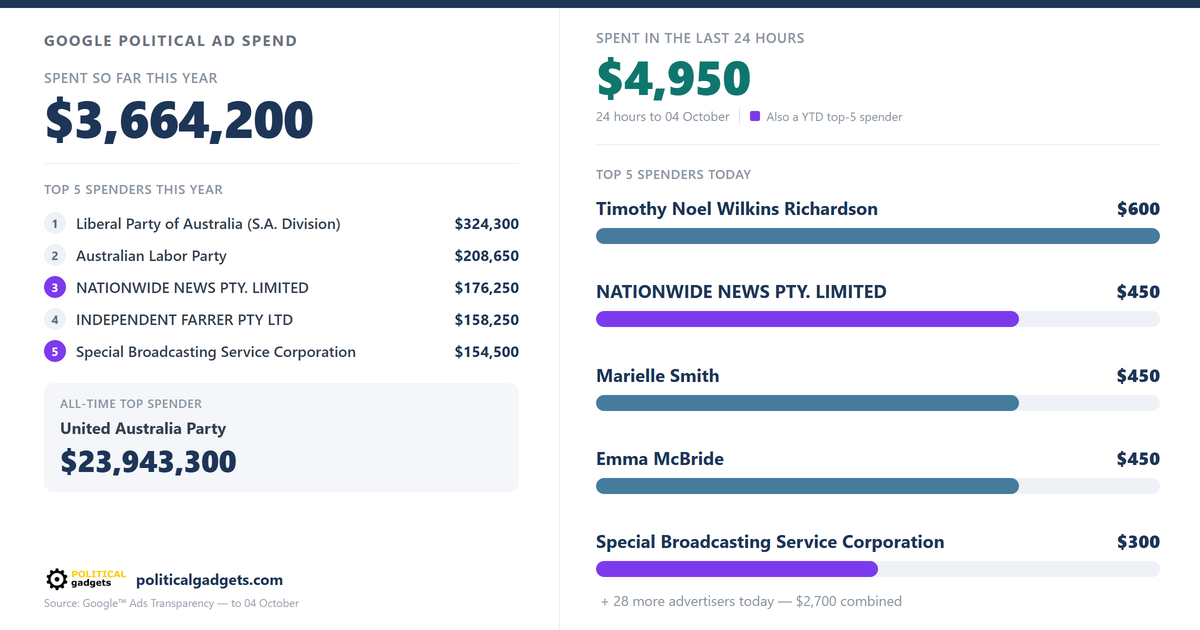Click the '24 hours to 04 October' date text

click(x=663, y=117)
